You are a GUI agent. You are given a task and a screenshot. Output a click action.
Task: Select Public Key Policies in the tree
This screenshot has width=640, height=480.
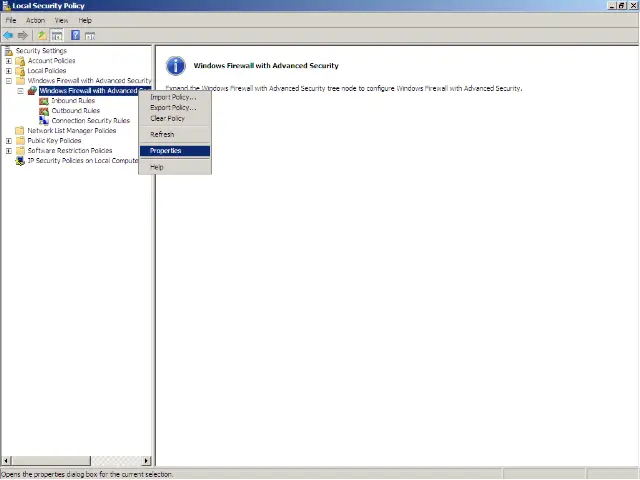[x=54, y=141]
